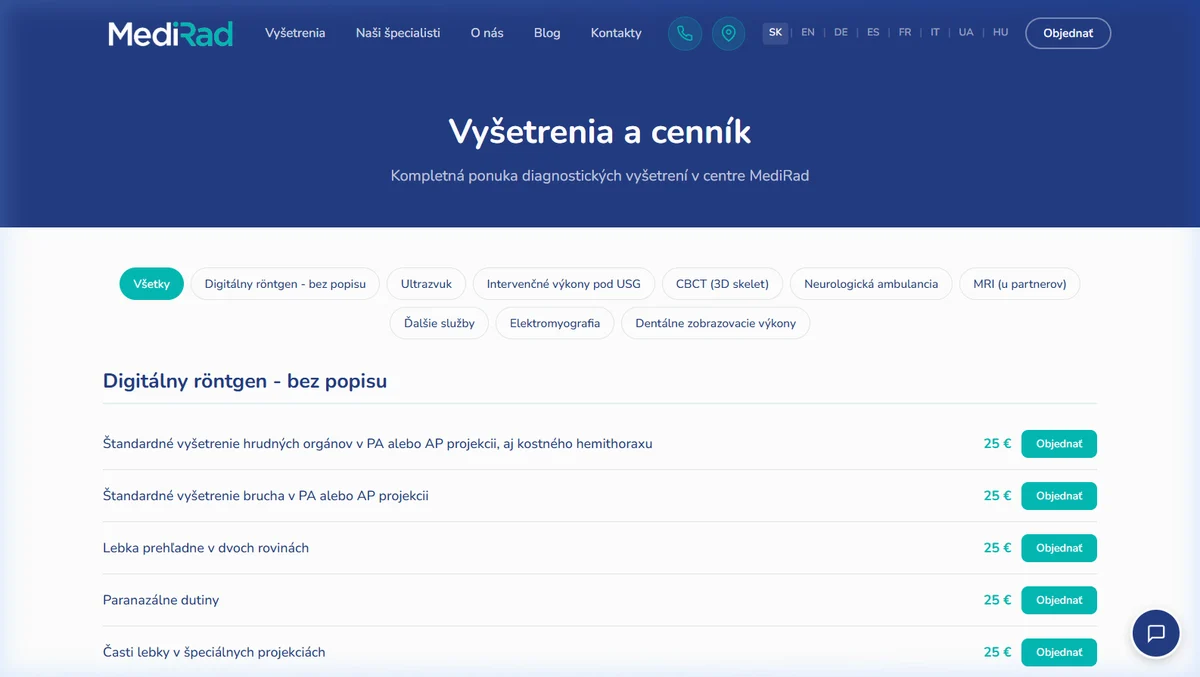The height and width of the screenshot is (677, 1200).
Task: Filter by Neurologická ambulancia
Action: click(871, 284)
